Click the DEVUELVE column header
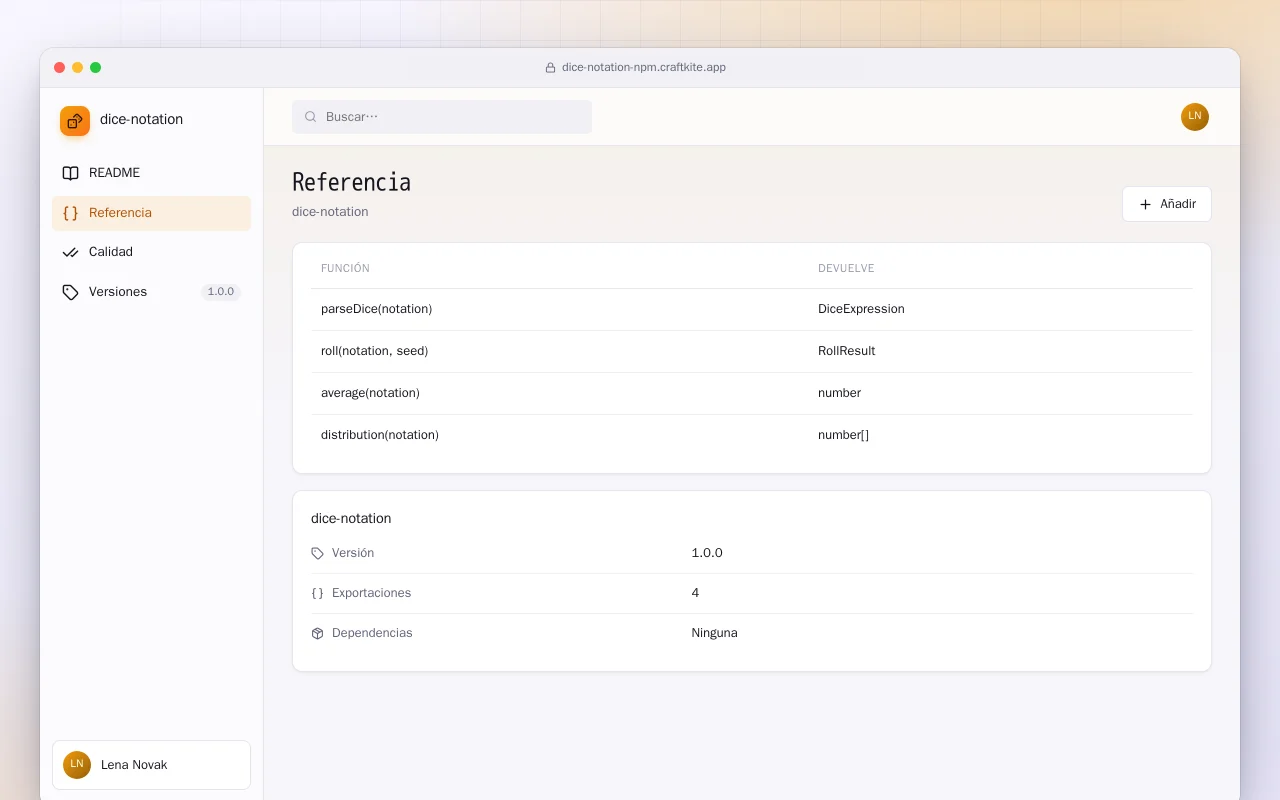 (846, 268)
